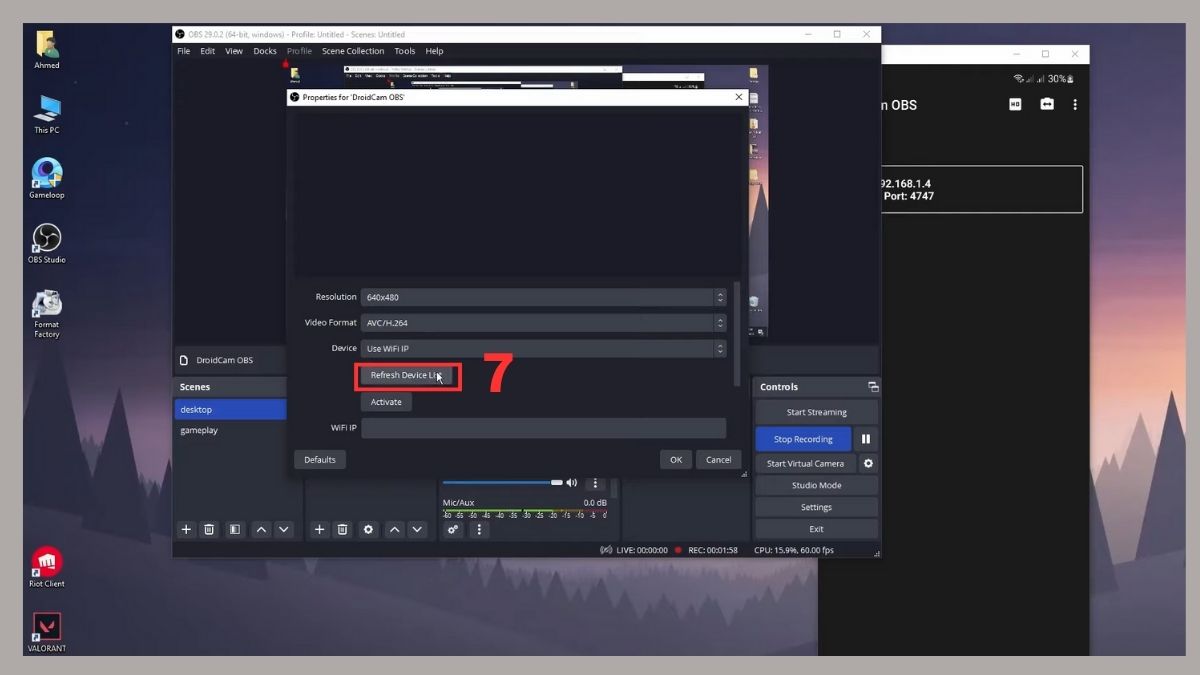Open VALORANT desktop shortcut

[x=47, y=632]
